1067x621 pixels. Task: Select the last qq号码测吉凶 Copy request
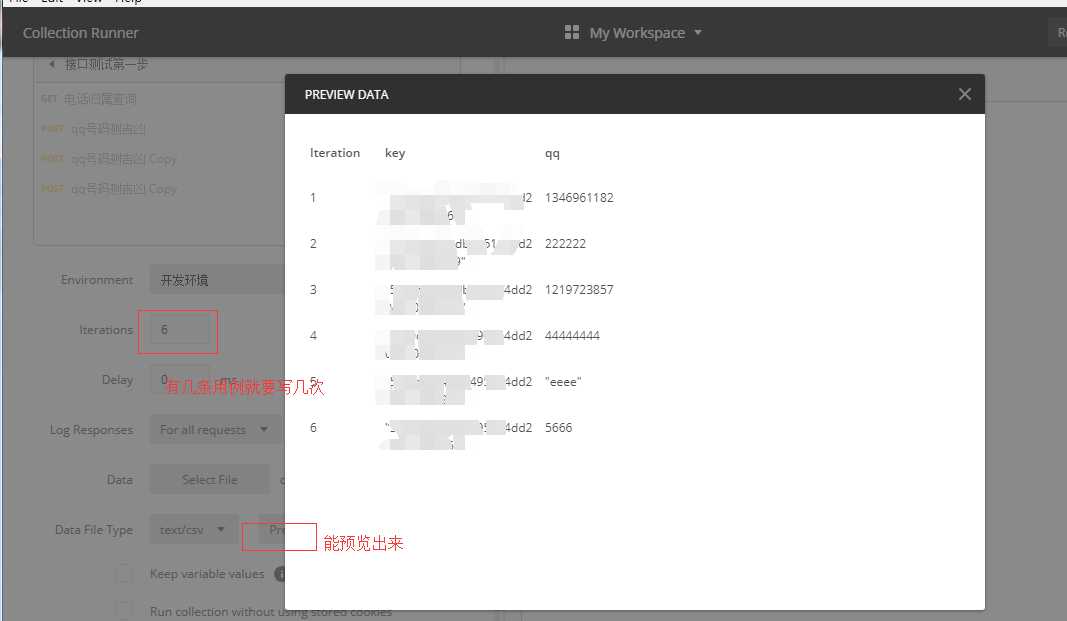pos(108,189)
